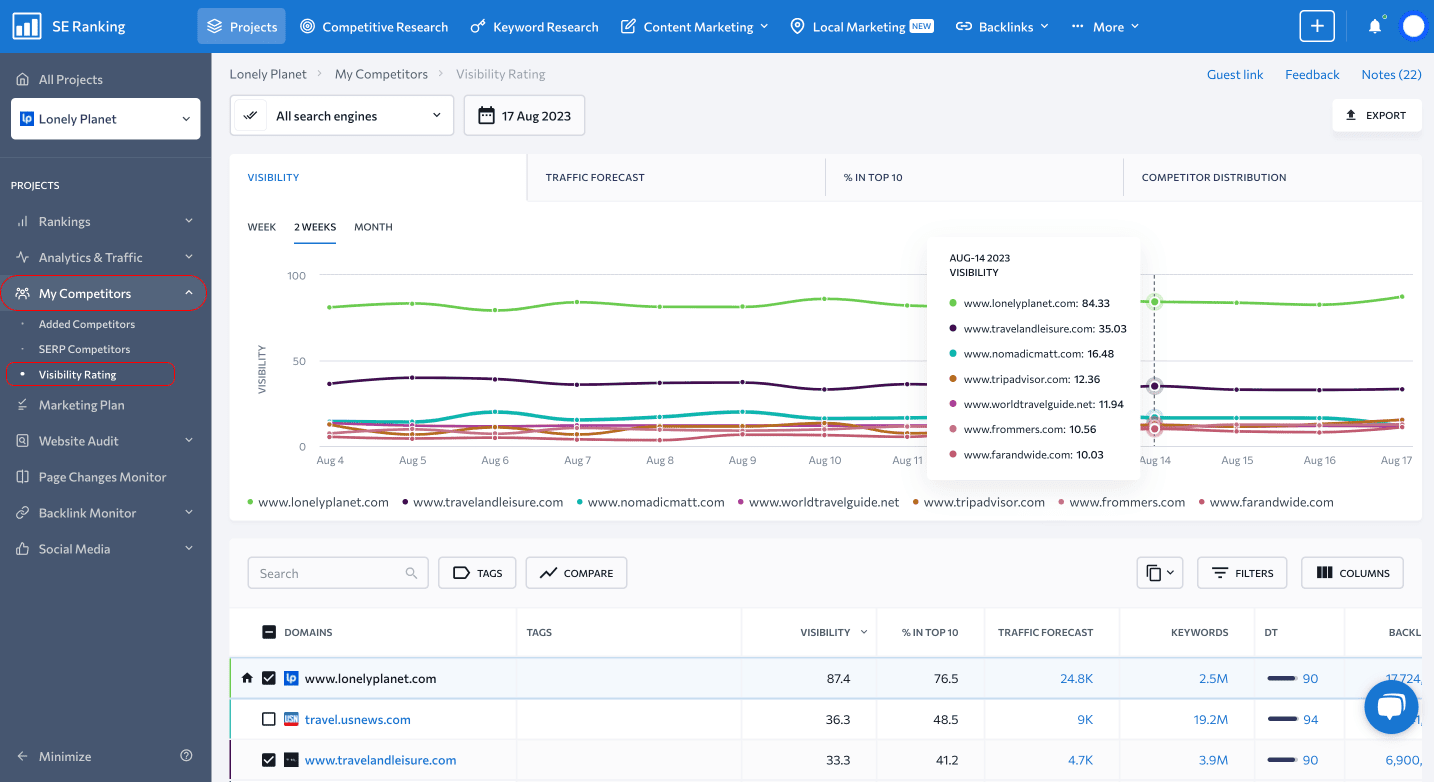The image size is (1434, 782).
Task: Toggle the select-all domains checkbox
Action: (x=268, y=632)
